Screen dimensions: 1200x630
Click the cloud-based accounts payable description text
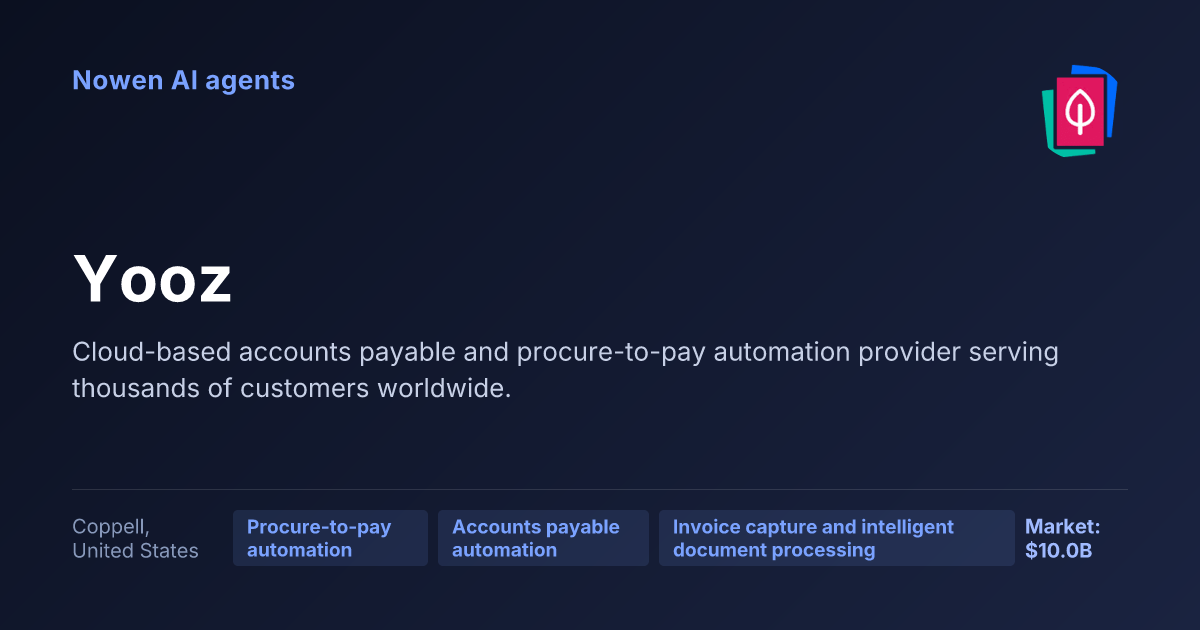click(565, 370)
